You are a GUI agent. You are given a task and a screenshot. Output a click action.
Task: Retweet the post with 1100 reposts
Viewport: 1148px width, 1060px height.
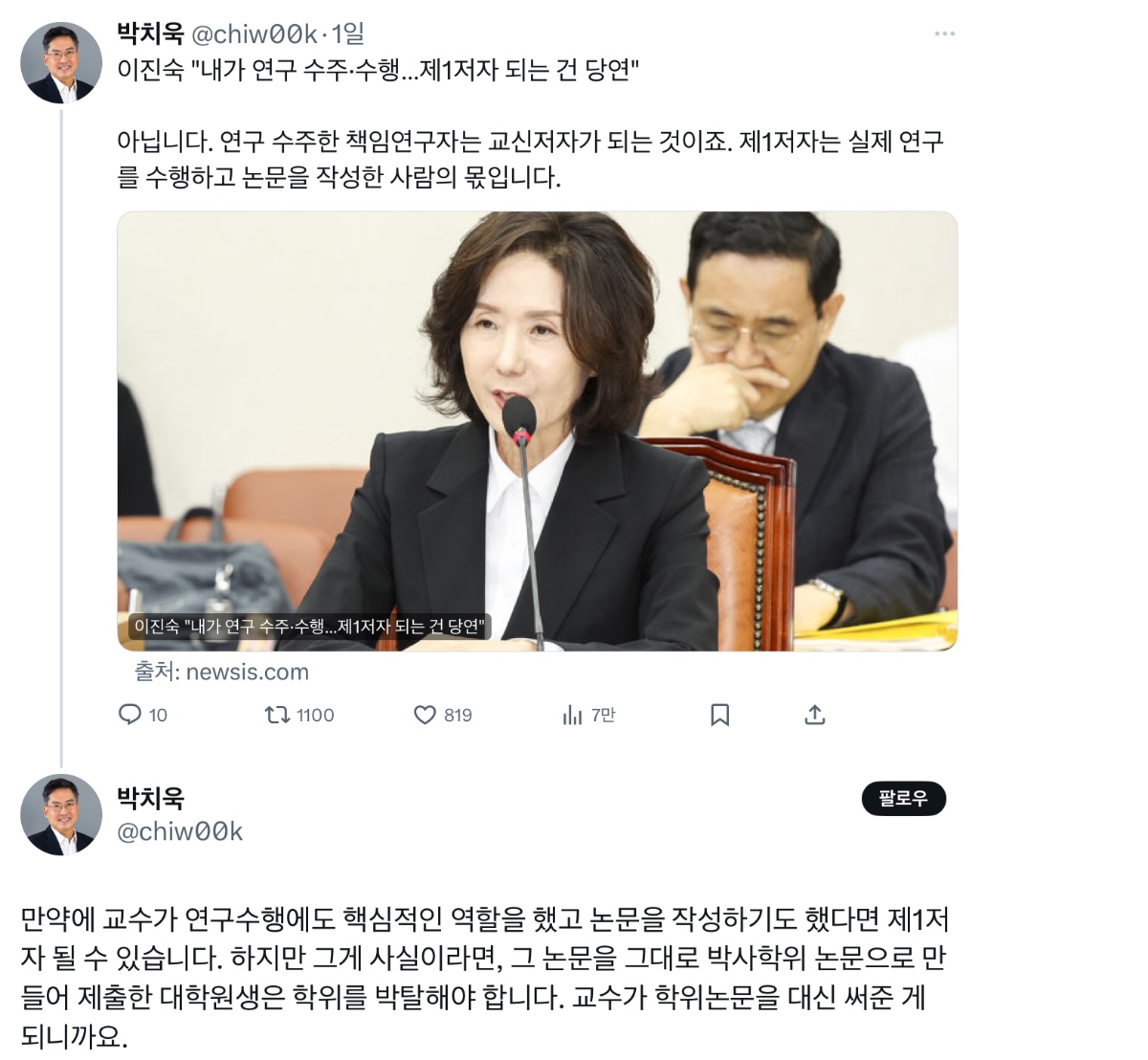coord(299,715)
